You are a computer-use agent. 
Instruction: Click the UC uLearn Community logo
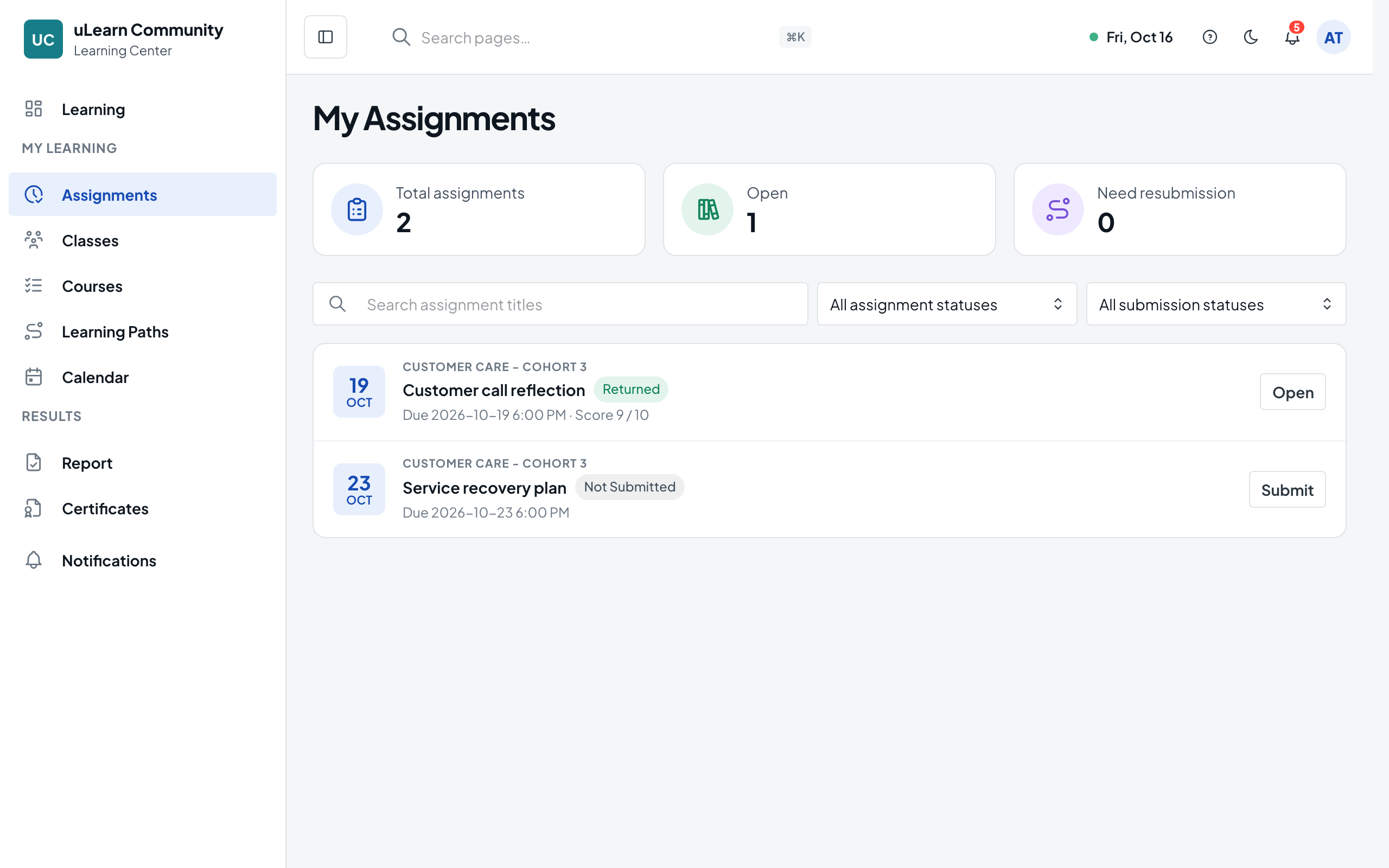click(x=43, y=39)
